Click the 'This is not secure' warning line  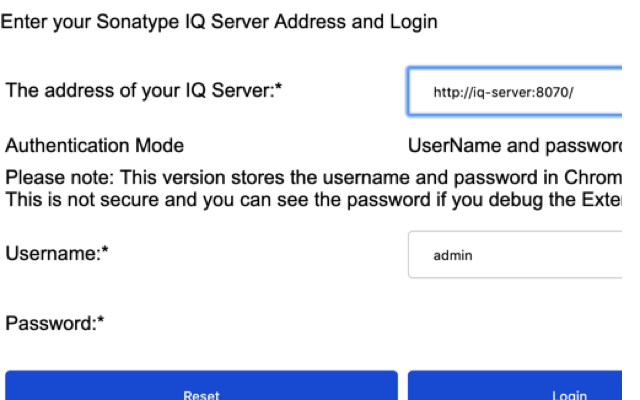tap(313, 200)
